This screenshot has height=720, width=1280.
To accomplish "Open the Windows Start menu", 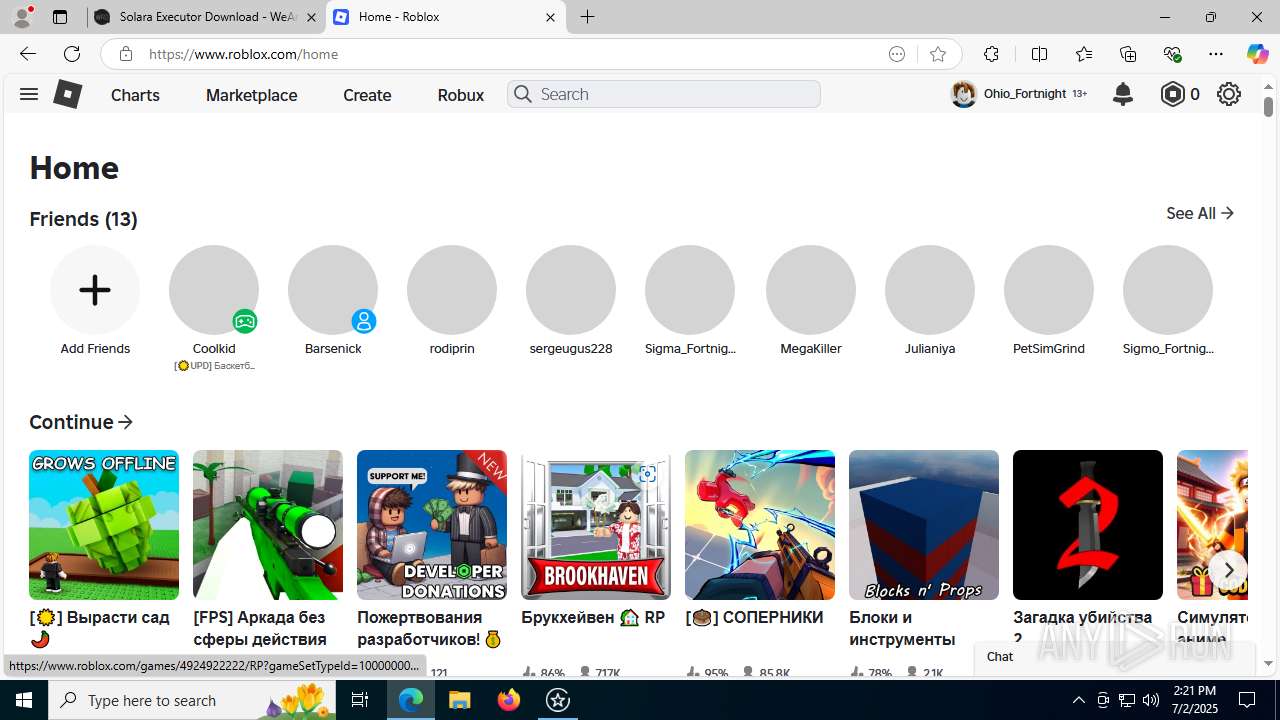I will [x=24, y=700].
